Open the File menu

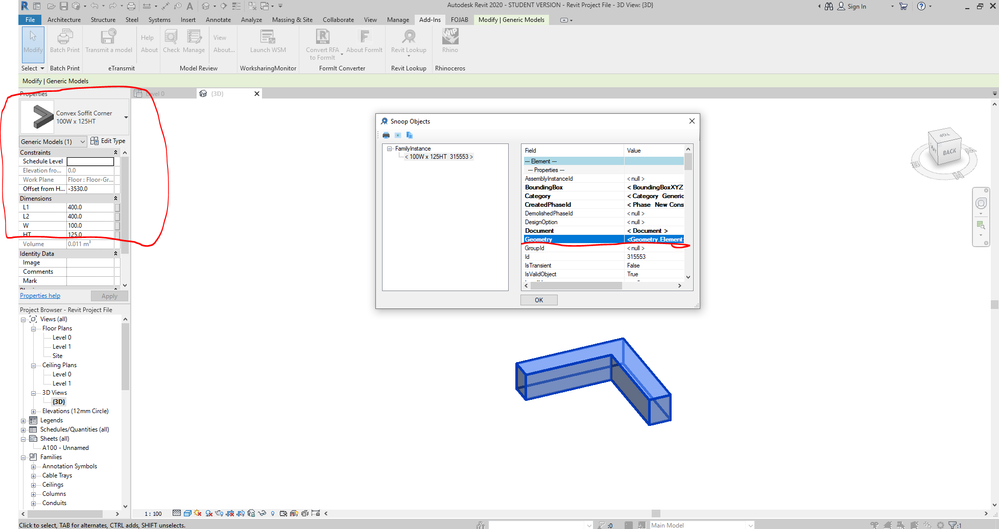30,20
